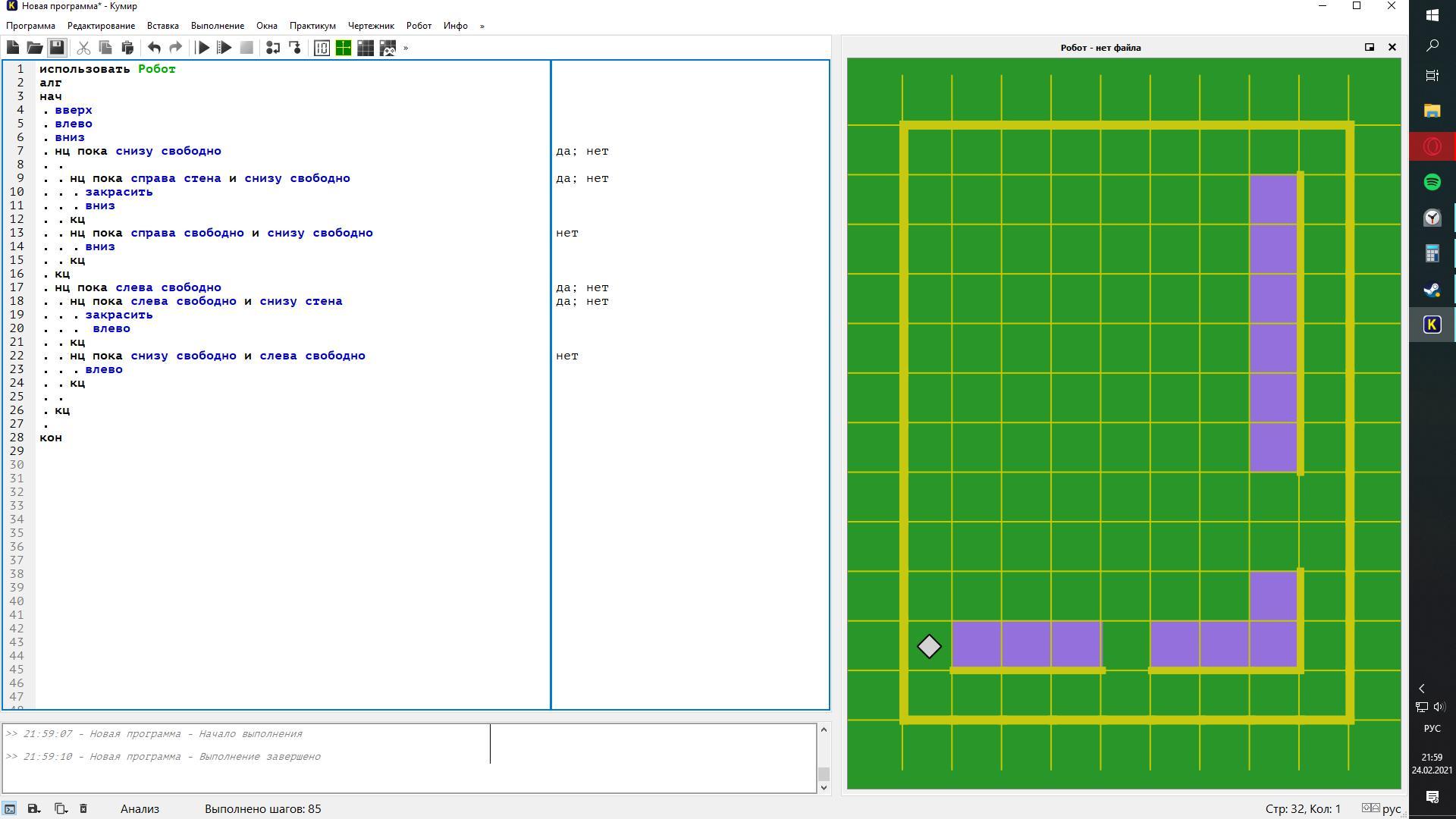The width and height of the screenshot is (1456, 819).
Task: Click the green Robot window icon
Action: pos(344,48)
